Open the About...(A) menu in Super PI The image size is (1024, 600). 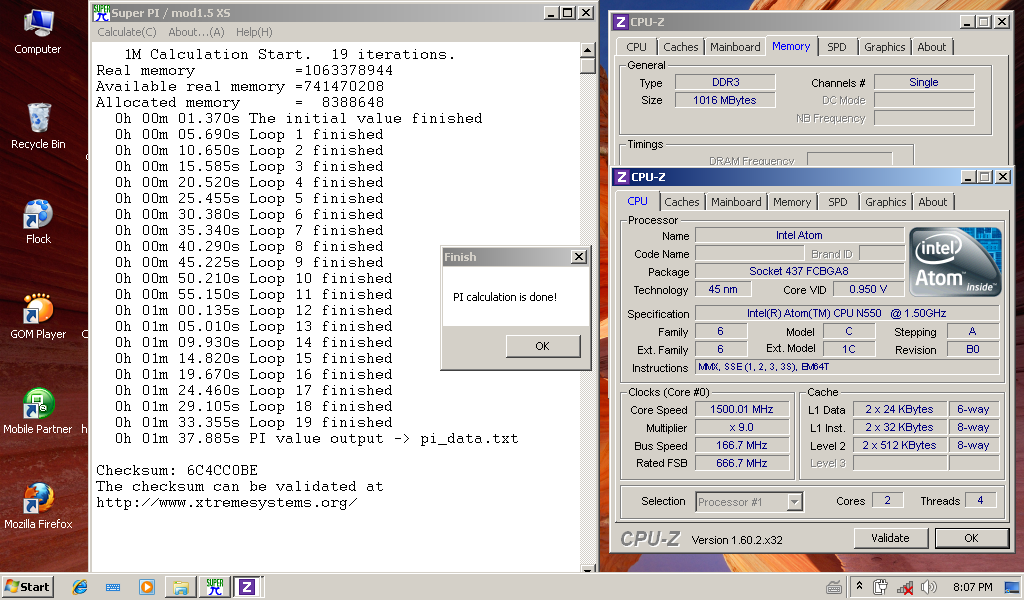pos(196,32)
